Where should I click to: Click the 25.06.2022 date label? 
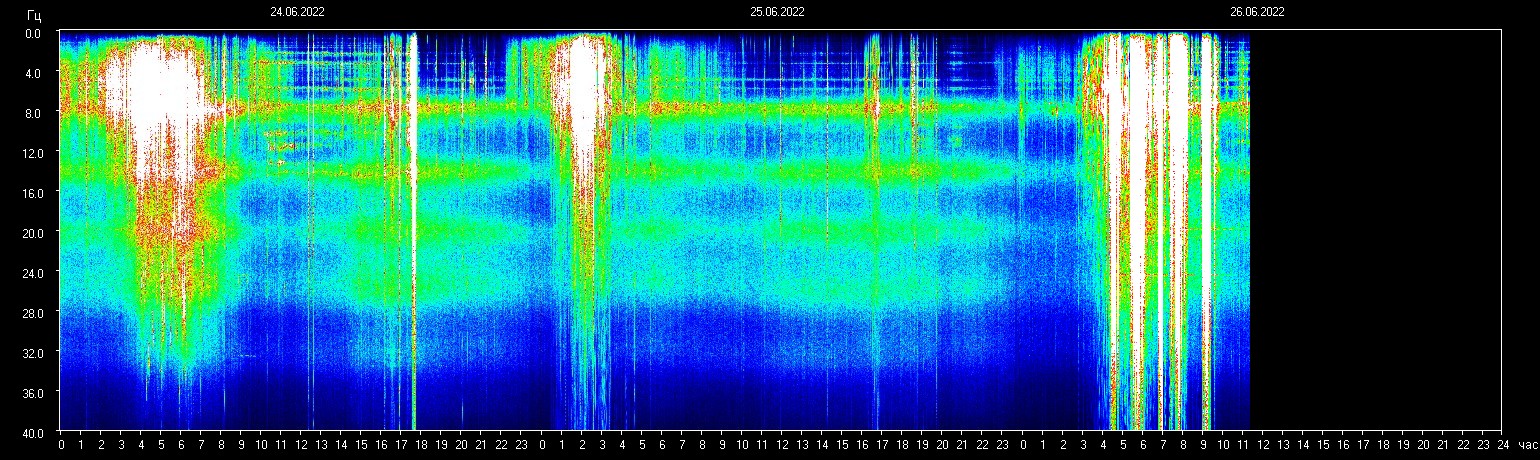(777, 13)
